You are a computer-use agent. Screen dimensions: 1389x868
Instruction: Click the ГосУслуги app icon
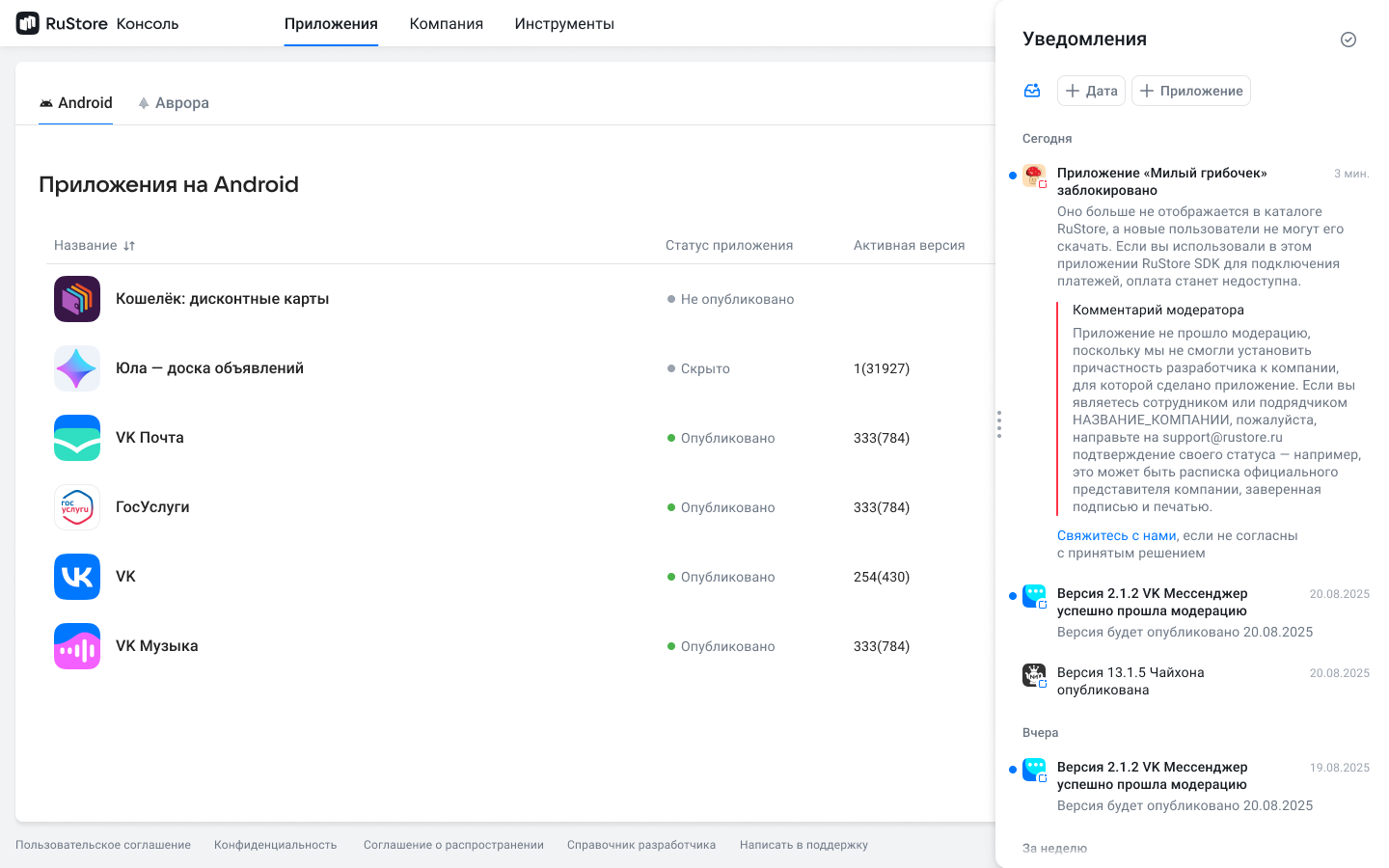pos(77,507)
